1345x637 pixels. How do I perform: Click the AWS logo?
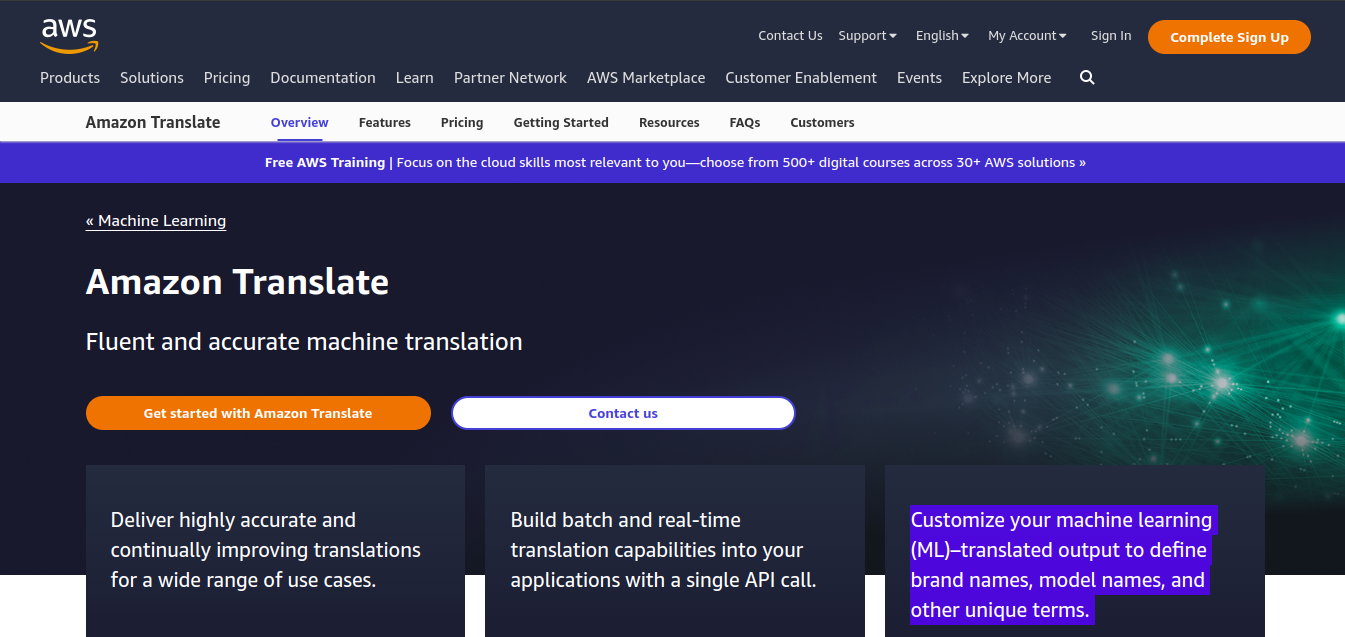(x=69, y=35)
